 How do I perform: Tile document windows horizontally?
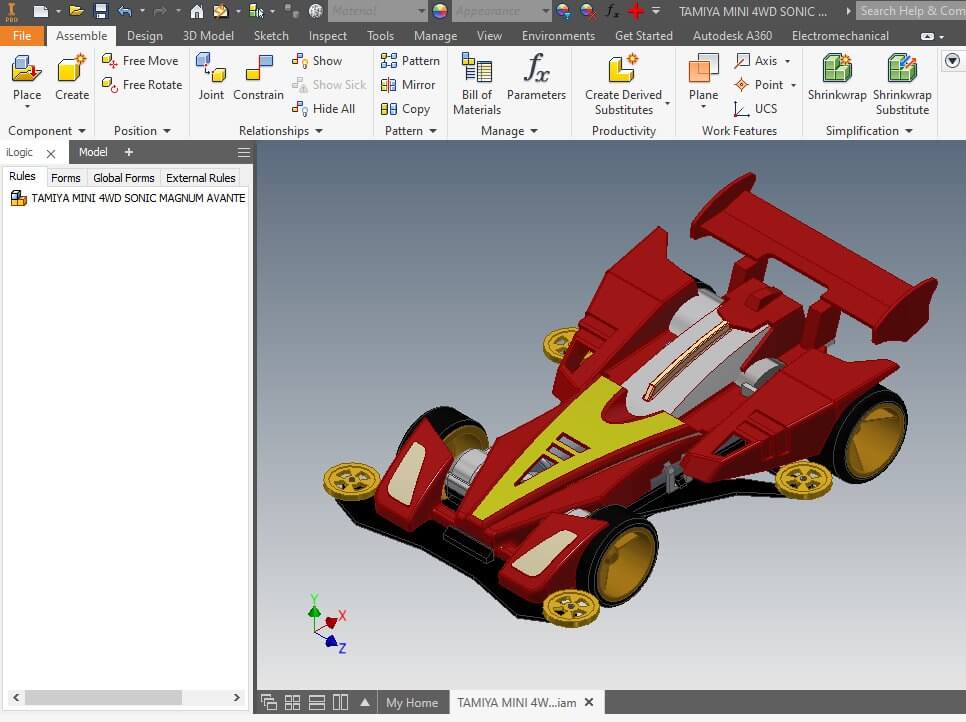pos(317,702)
